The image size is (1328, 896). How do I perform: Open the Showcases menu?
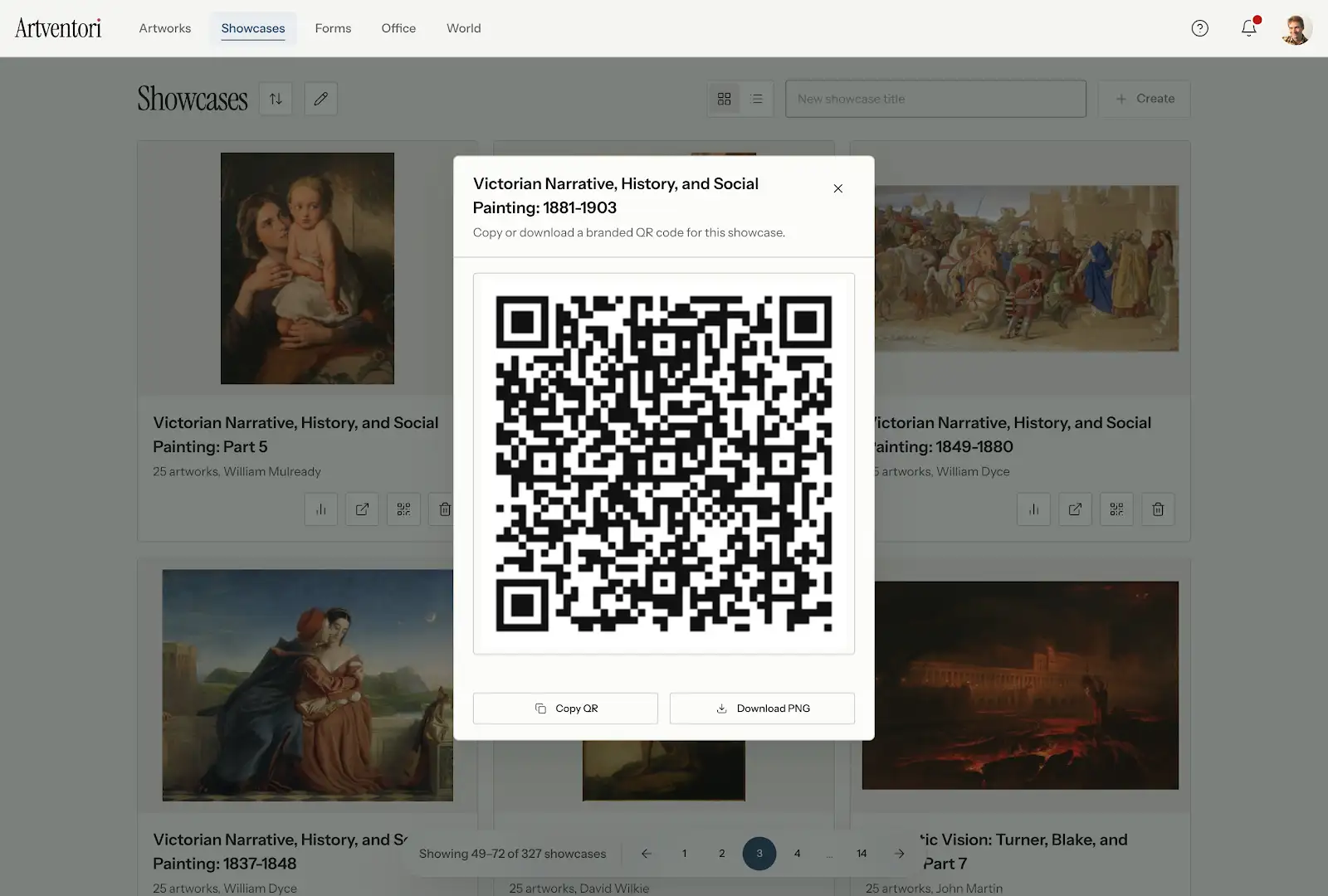pyautogui.click(x=253, y=28)
